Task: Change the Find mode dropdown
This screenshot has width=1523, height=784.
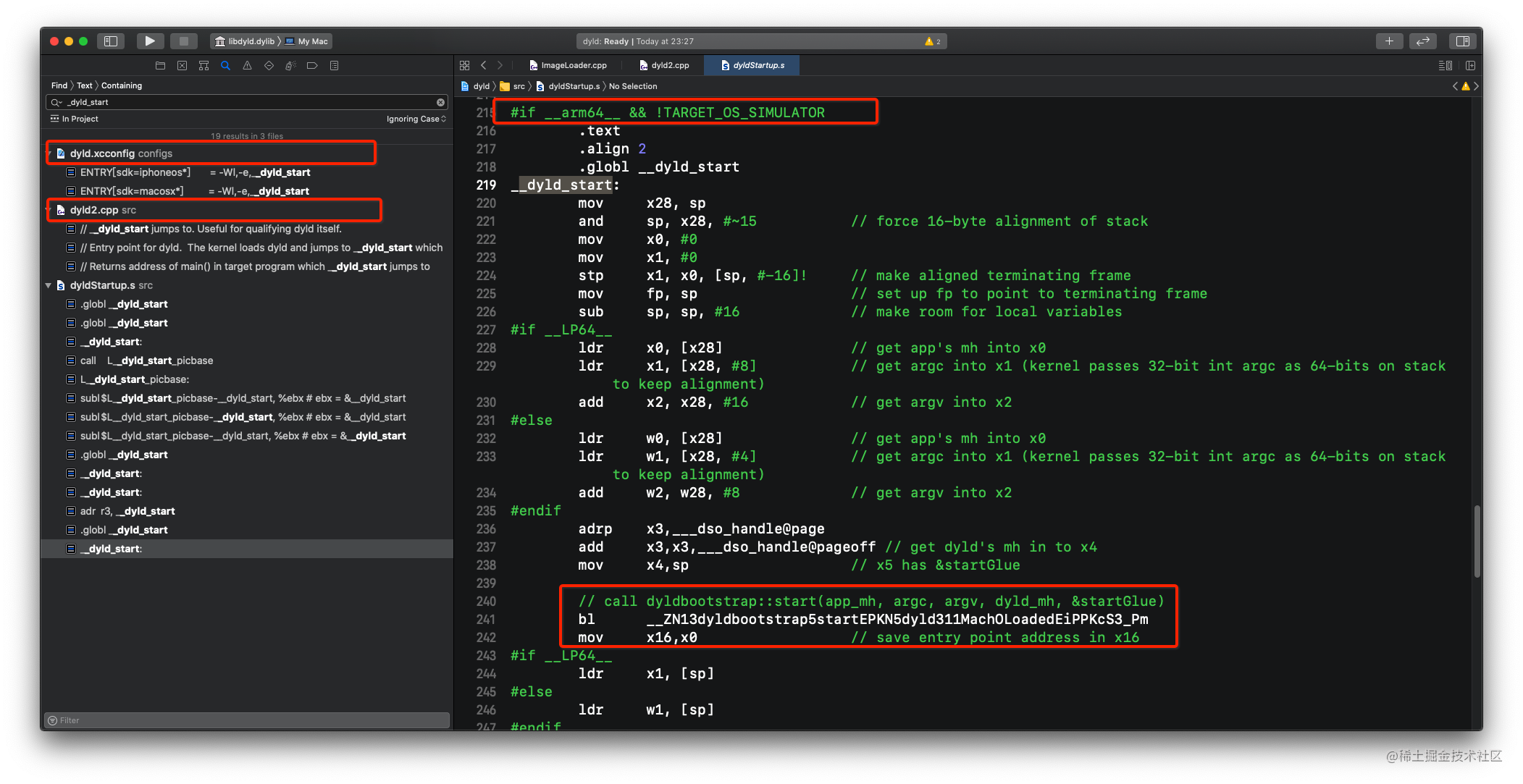Action: pos(59,85)
